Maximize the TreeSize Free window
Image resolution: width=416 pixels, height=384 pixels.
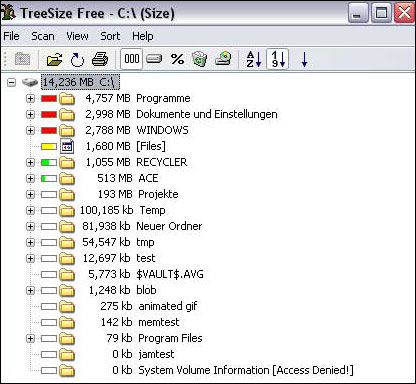381,13
